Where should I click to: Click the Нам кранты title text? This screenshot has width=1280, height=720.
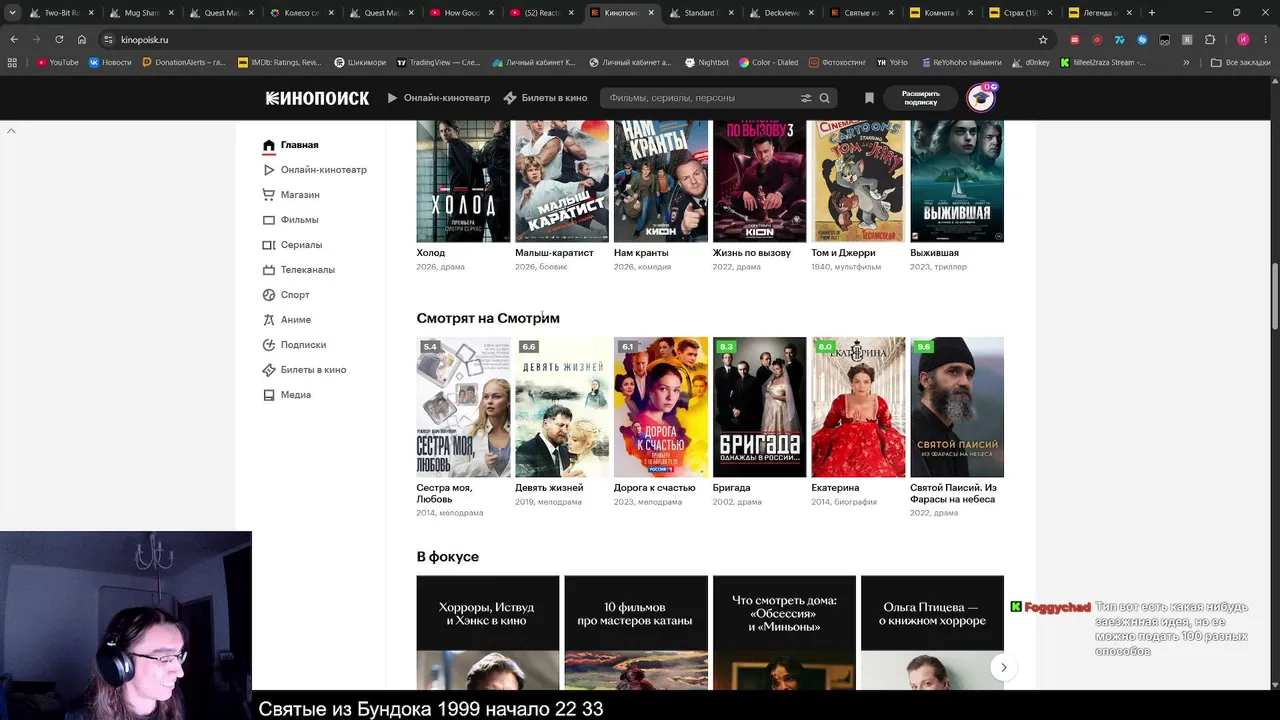tap(641, 253)
